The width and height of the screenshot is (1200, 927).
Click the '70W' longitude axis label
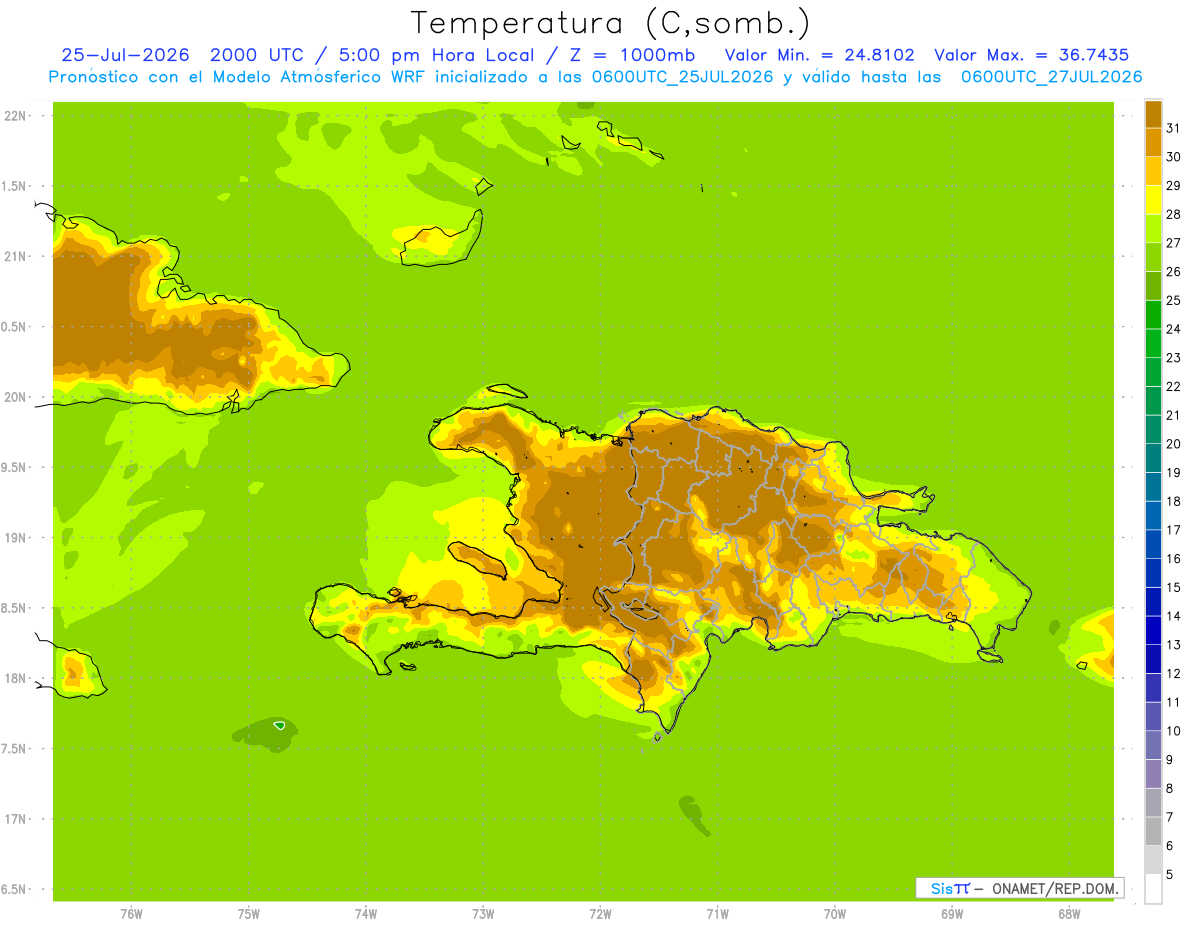click(835, 914)
